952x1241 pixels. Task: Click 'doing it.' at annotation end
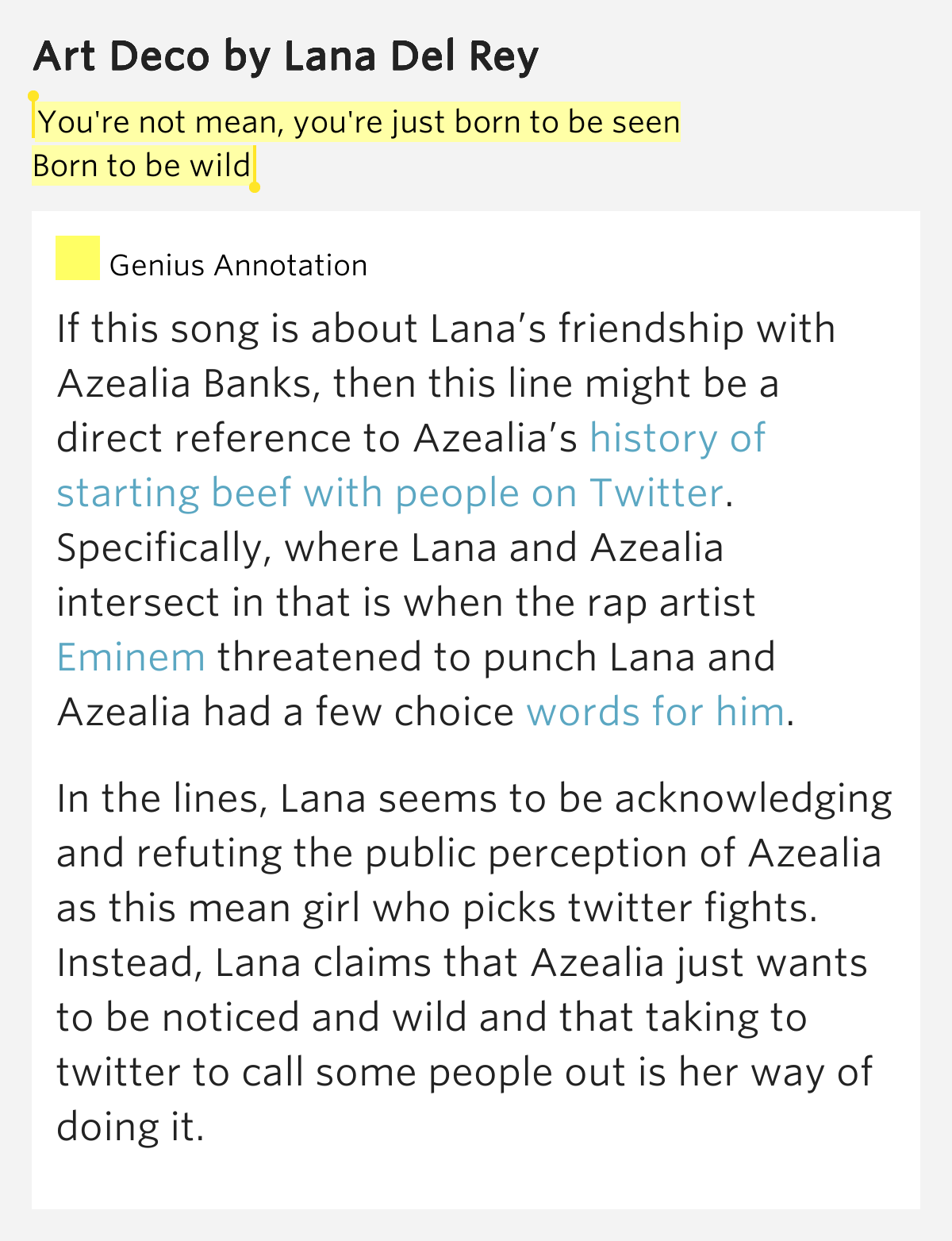pyautogui.click(x=130, y=1127)
